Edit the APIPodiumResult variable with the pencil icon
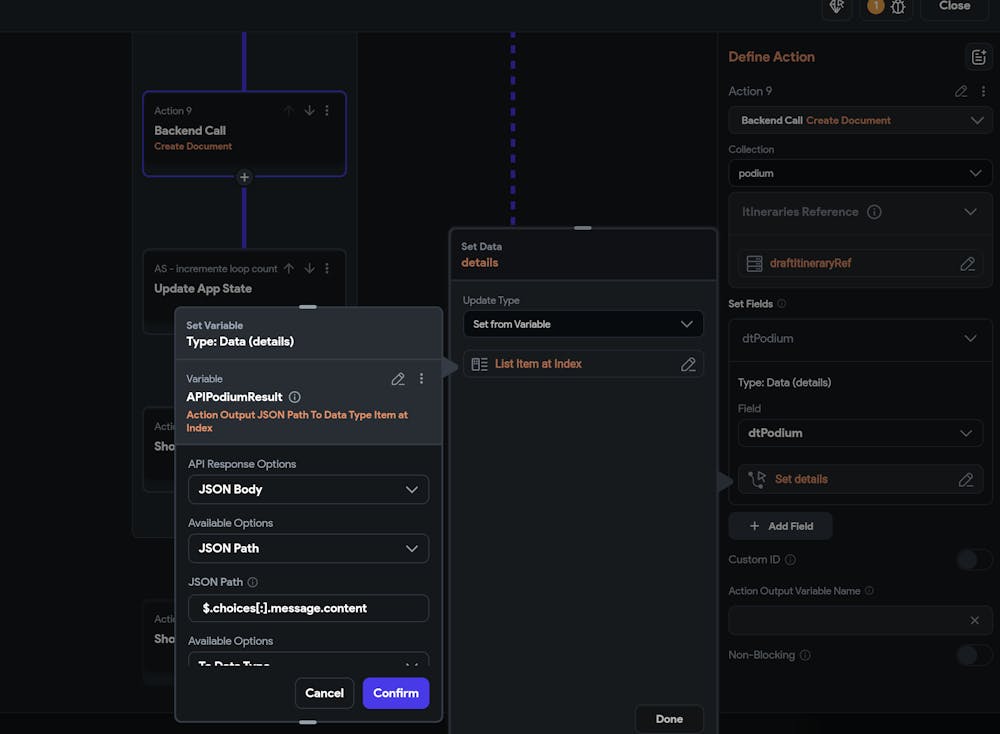The width and height of the screenshot is (1000, 734). pyautogui.click(x=398, y=379)
